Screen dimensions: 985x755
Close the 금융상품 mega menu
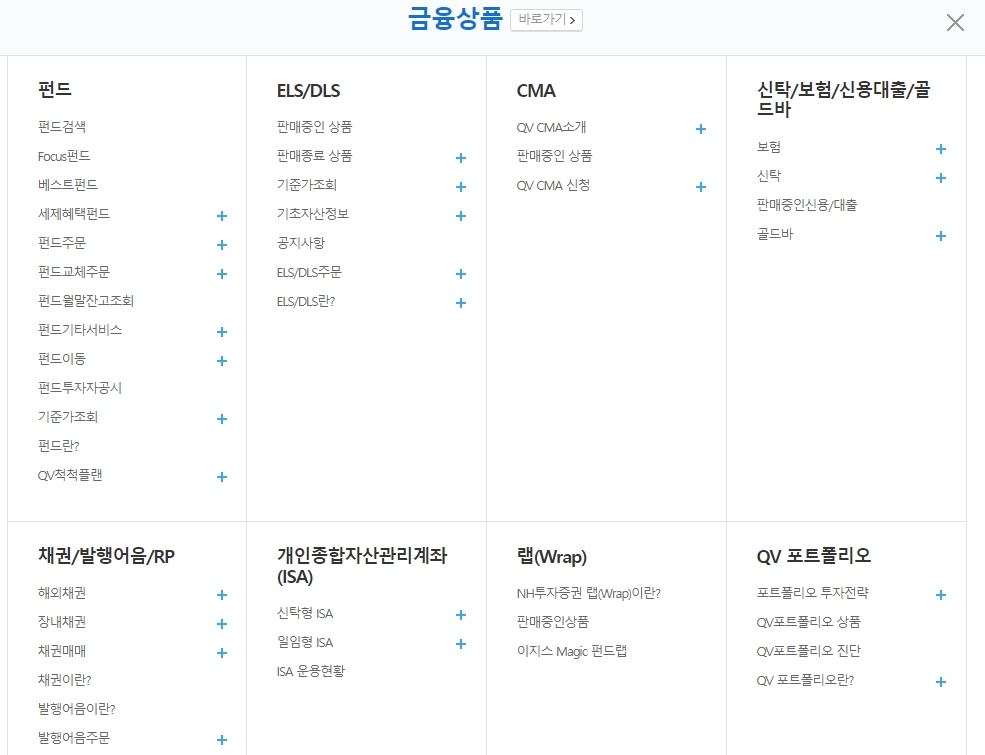coord(954,22)
